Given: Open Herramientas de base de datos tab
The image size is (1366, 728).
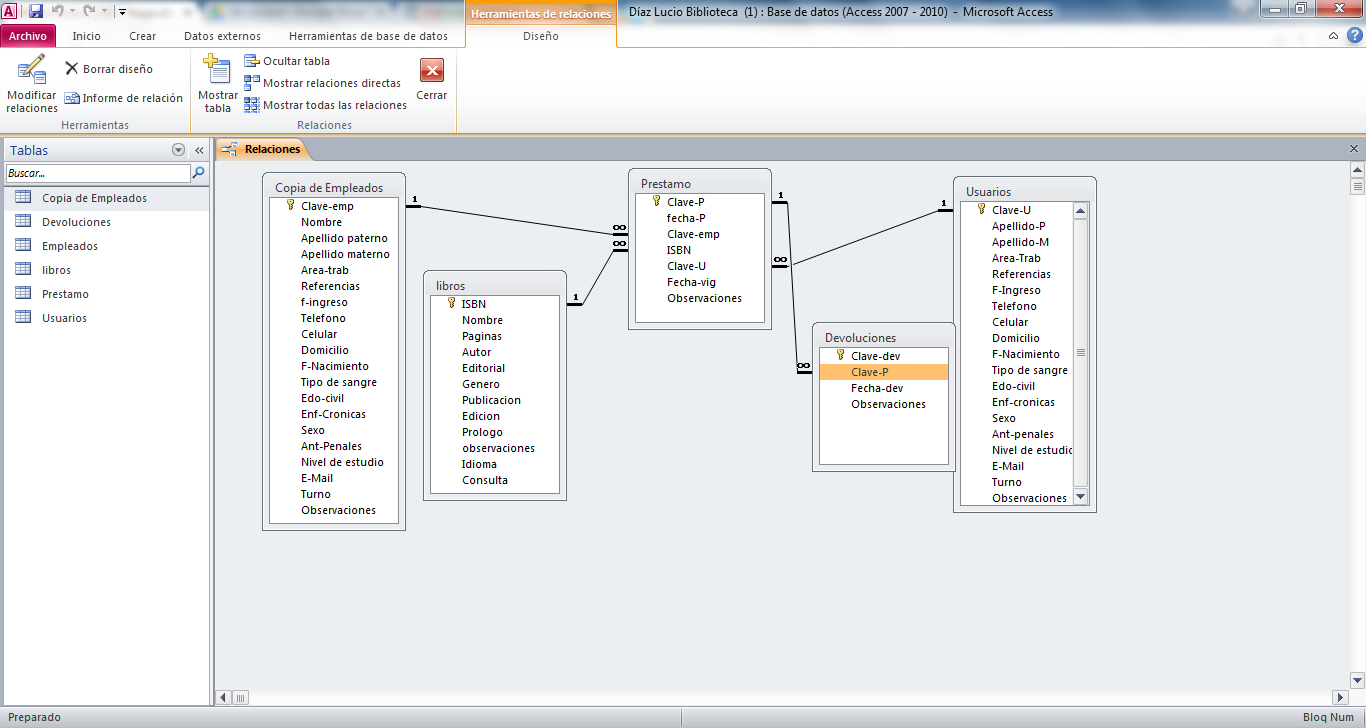Looking at the screenshot, I should pos(368,36).
